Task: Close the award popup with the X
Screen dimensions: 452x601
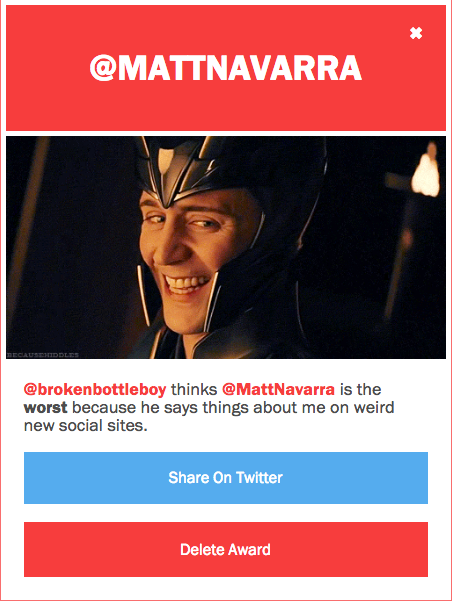Action: click(x=416, y=33)
